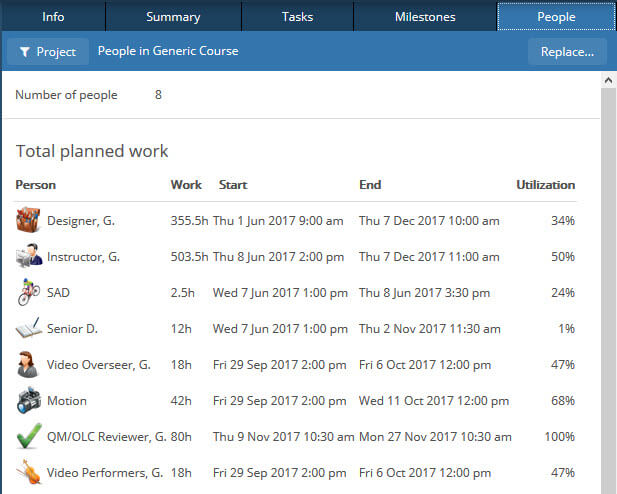This screenshot has width=617, height=494.
Task: Click start date Thu 1 Jun 2017 9:00 am
Action: [278, 221]
